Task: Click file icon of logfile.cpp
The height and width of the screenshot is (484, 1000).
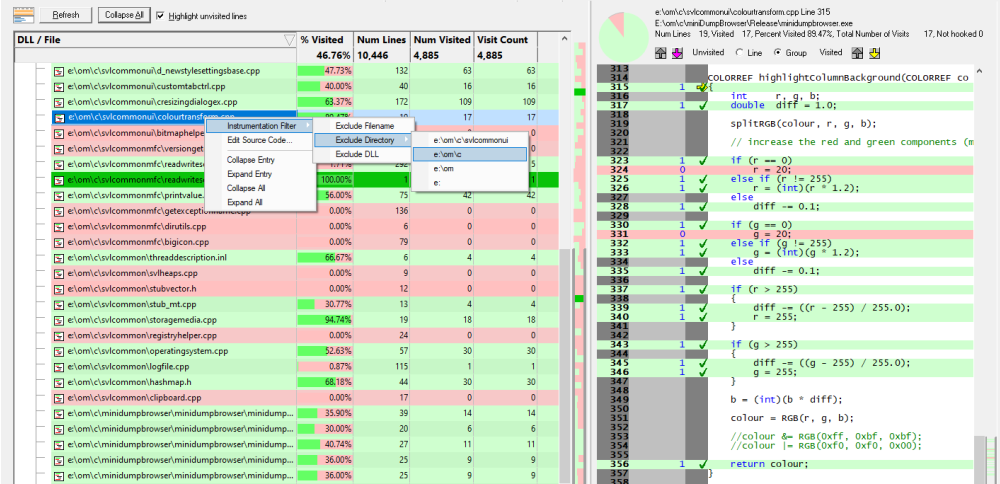Action: pyautogui.click(x=59, y=367)
